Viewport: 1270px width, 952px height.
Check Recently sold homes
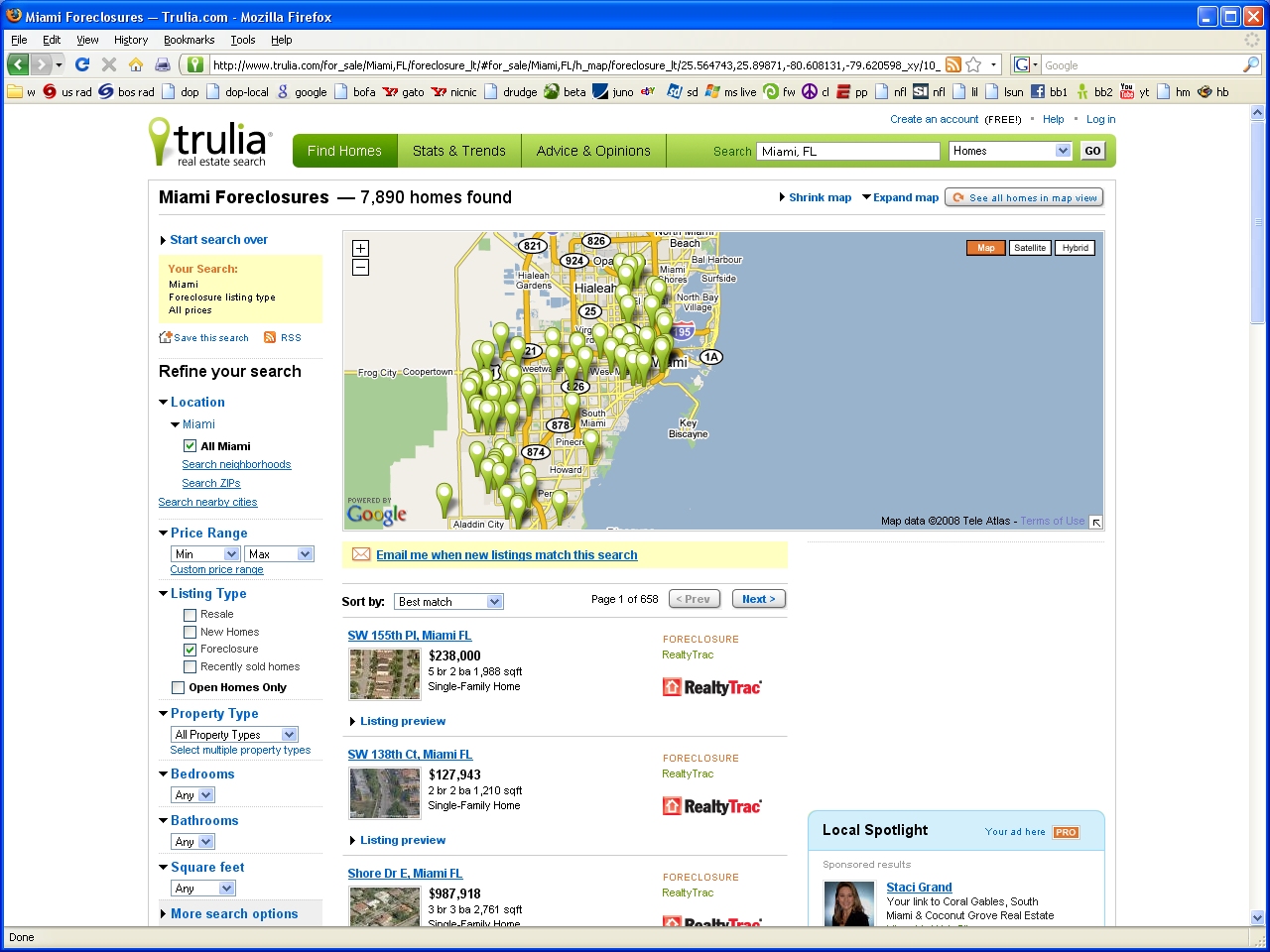coord(190,667)
